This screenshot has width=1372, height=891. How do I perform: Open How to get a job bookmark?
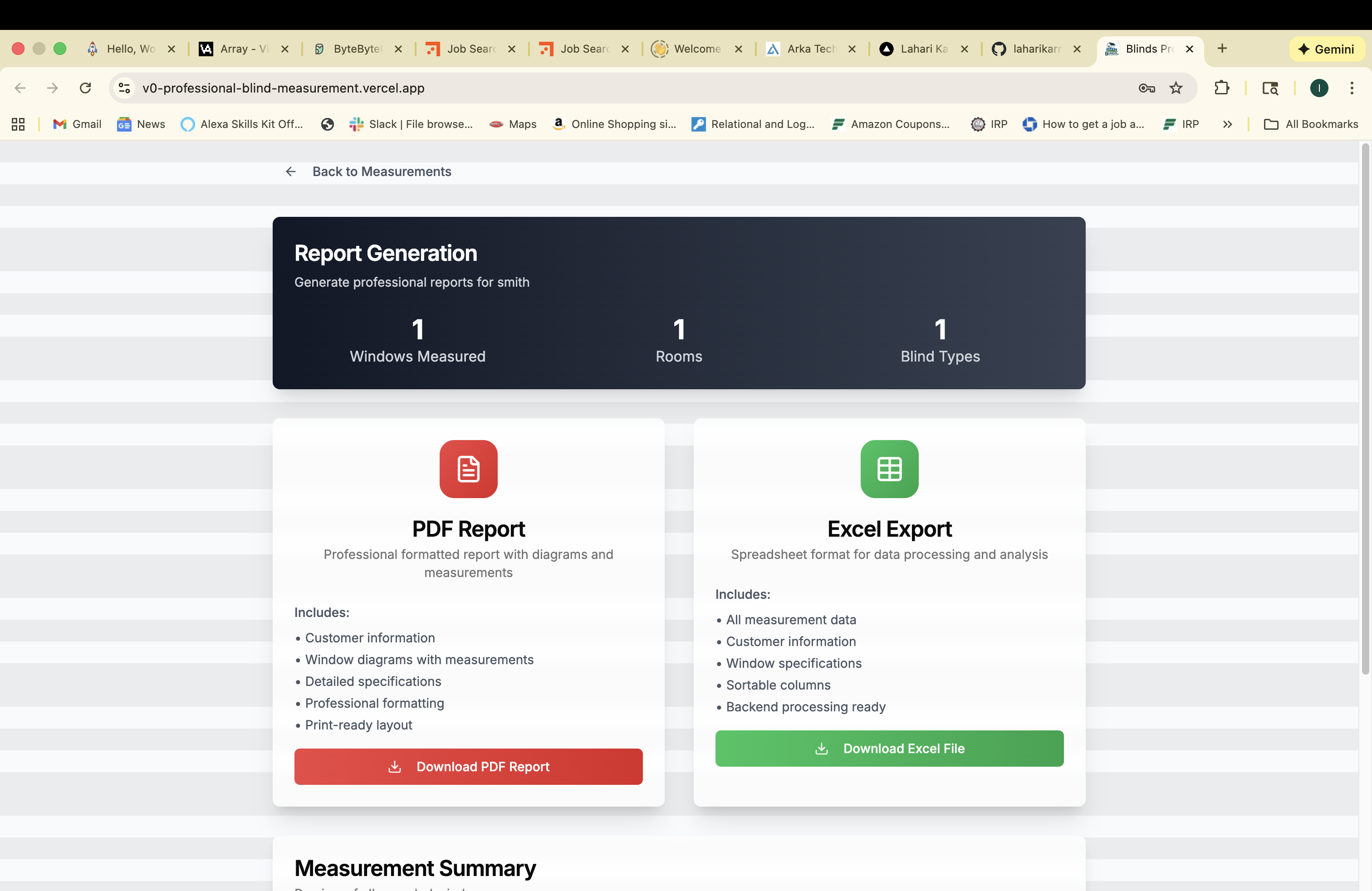click(1083, 124)
